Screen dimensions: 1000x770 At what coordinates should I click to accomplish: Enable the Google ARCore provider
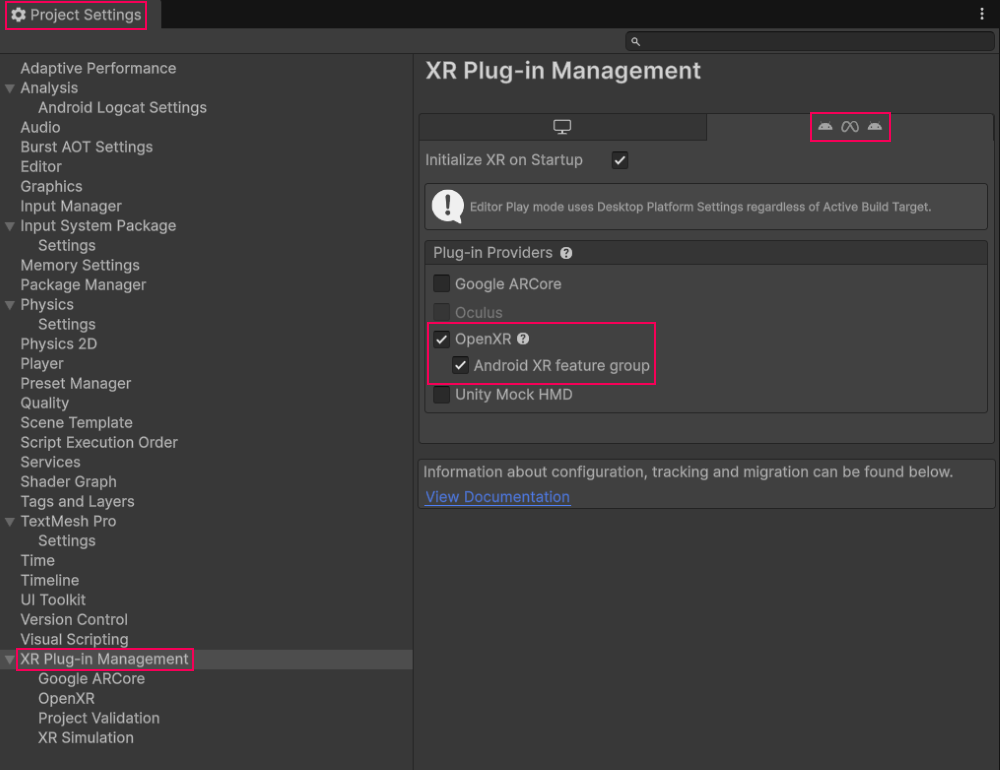(441, 283)
